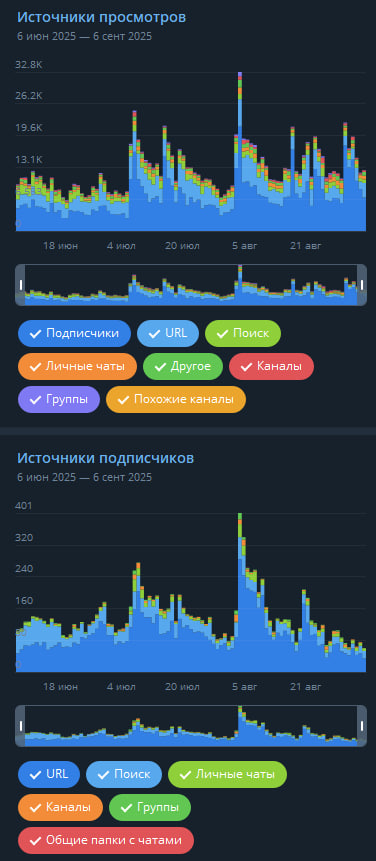Click 4 июл label on subscribers chart

click(122, 686)
